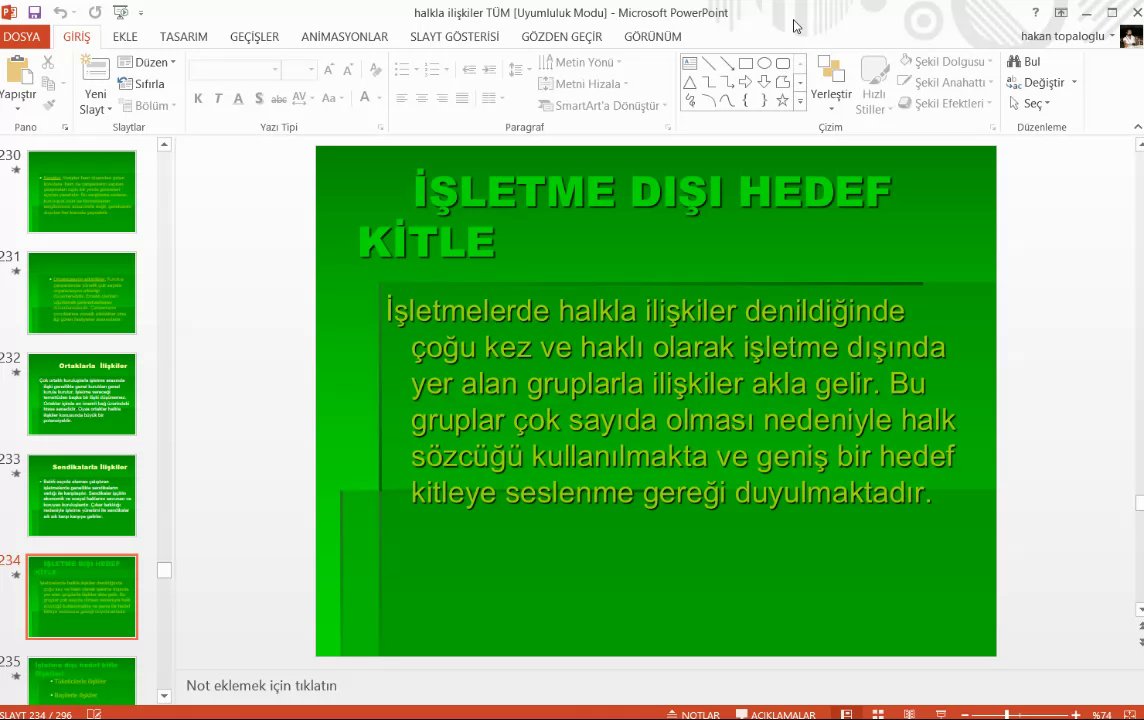Viewport: 1144px width, 720px height.
Task: Click zoom in plus button
Action: tap(1075, 714)
